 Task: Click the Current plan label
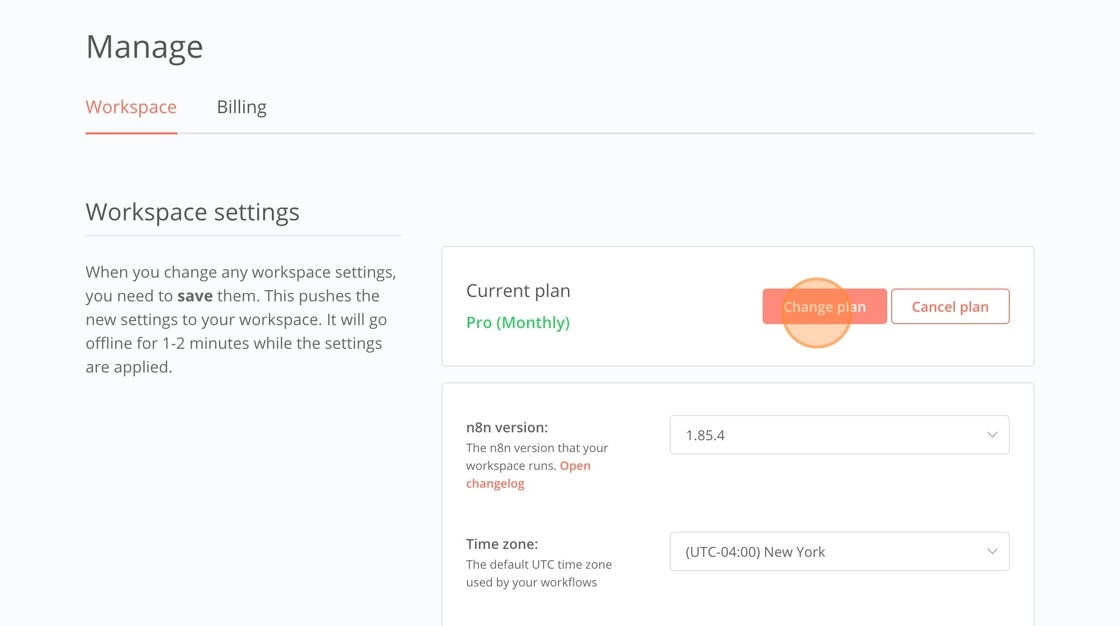point(518,291)
